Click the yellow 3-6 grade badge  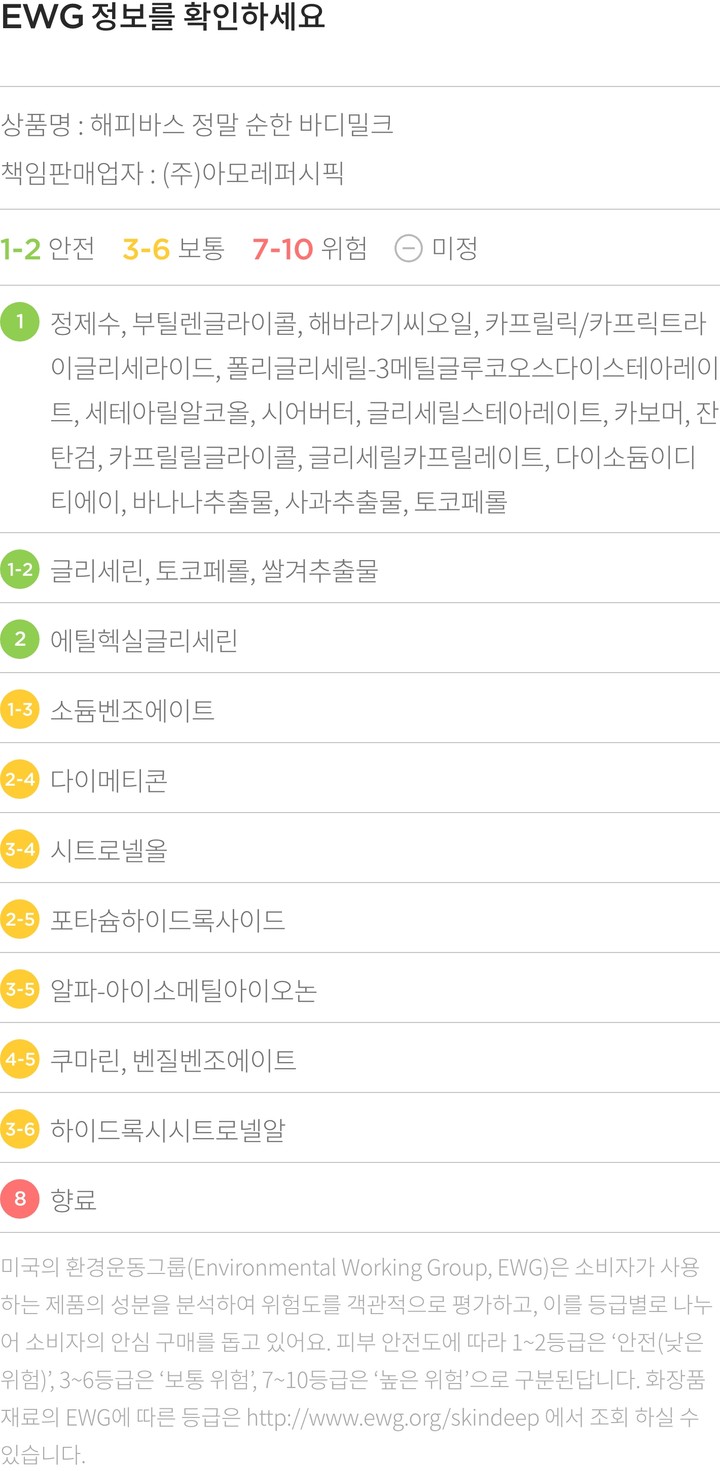click(x=20, y=1129)
